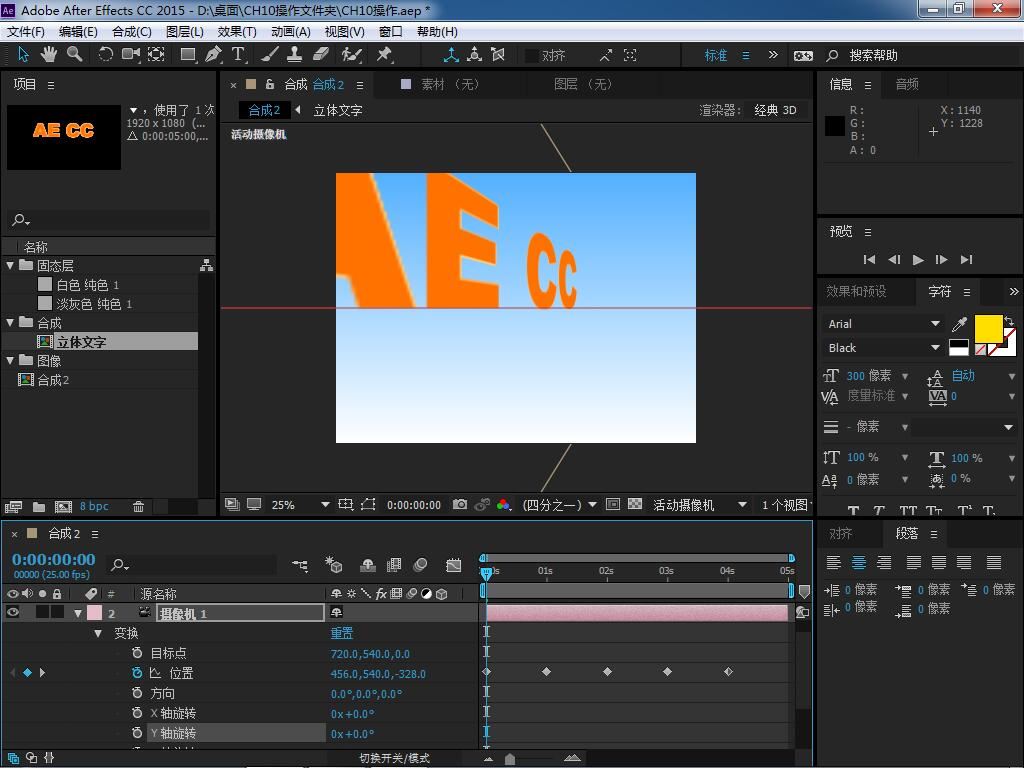Open 8 bpc project color depth setting
This screenshot has width=1024, height=768.
[94, 506]
